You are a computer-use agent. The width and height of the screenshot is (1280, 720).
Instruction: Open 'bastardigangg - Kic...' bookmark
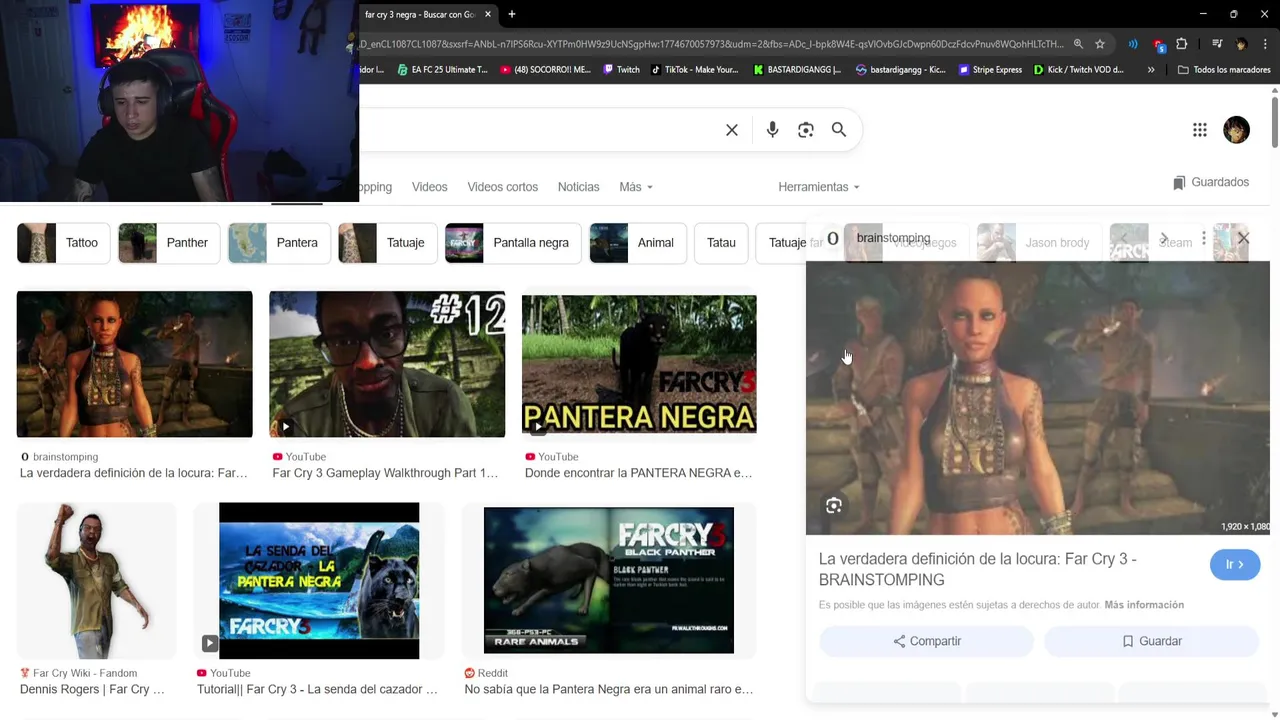click(901, 70)
